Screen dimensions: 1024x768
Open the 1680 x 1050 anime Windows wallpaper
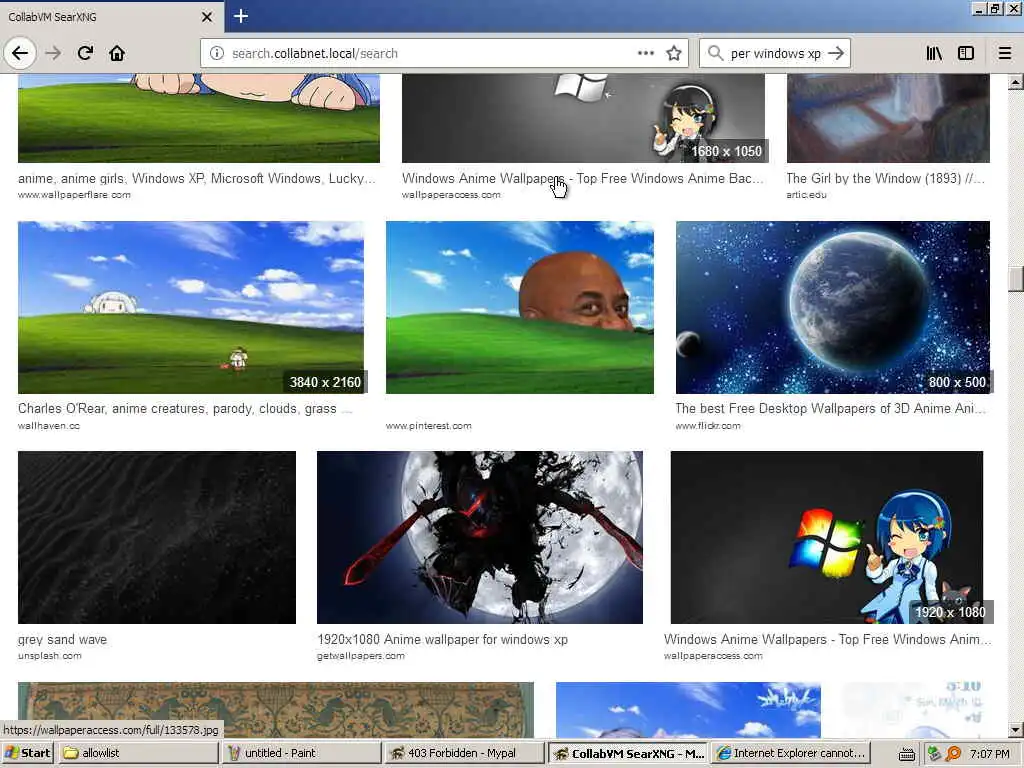pyautogui.click(x=583, y=118)
